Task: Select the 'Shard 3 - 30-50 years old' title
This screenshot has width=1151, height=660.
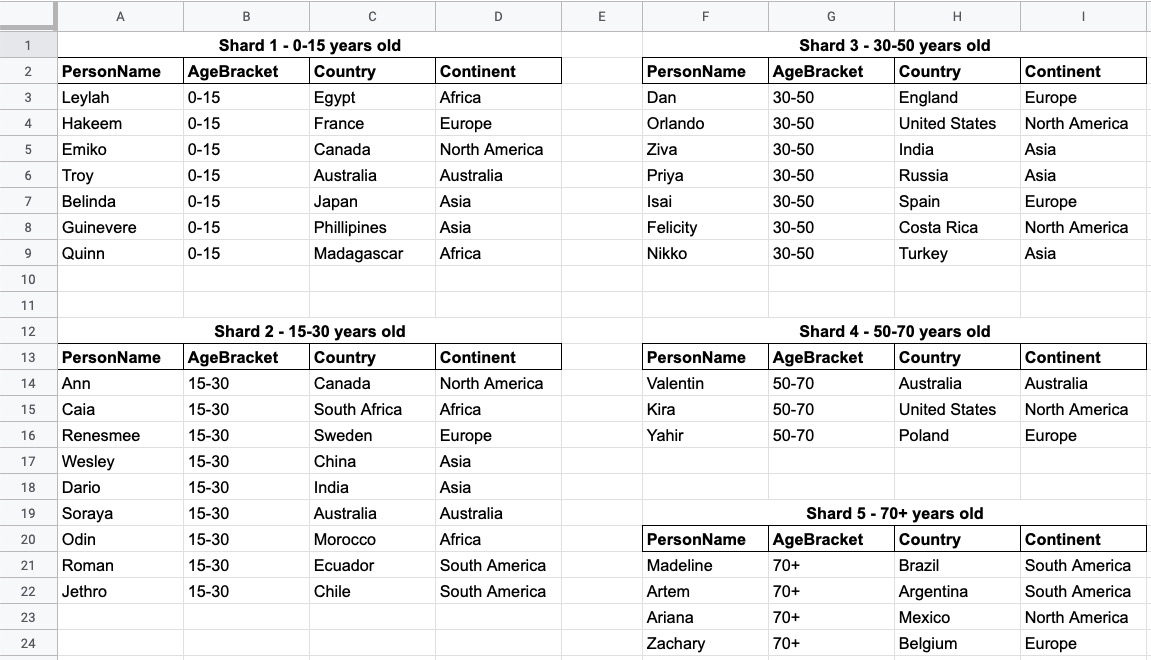Action: [x=894, y=46]
